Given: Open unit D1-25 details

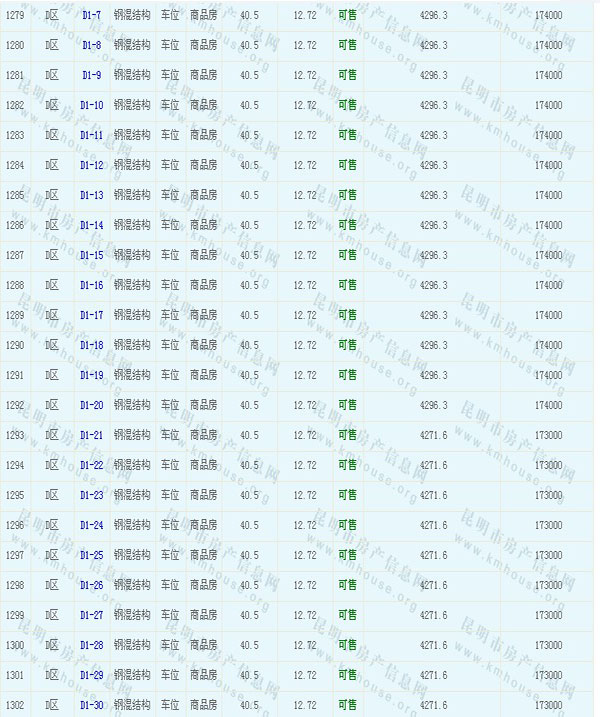Looking at the screenshot, I should click(91, 555).
